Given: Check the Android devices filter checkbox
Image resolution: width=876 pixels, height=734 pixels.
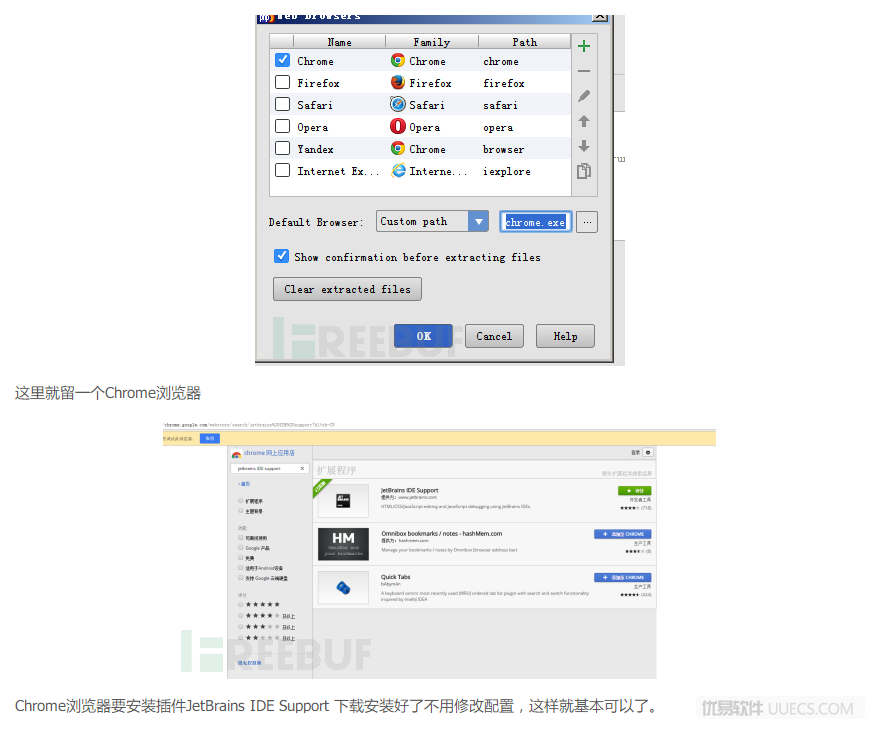Looking at the screenshot, I should click(x=241, y=568).
